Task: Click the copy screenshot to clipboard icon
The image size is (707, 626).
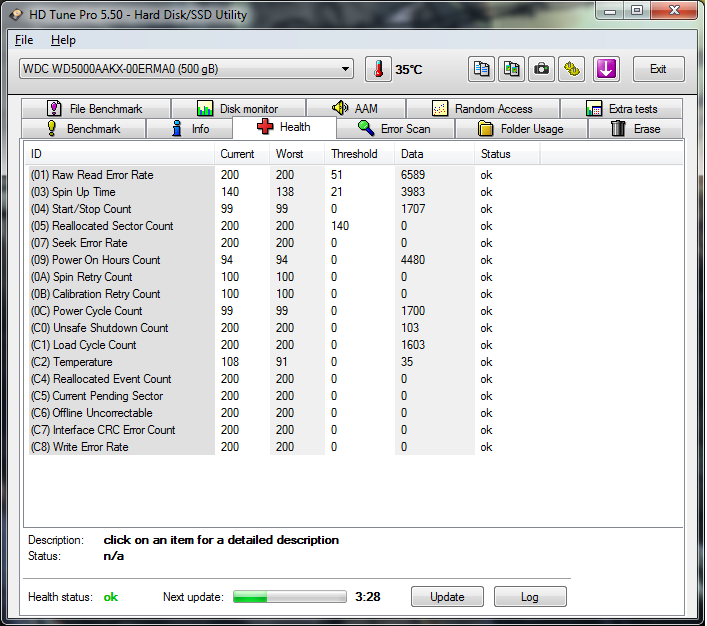Action: click(511, 69)
